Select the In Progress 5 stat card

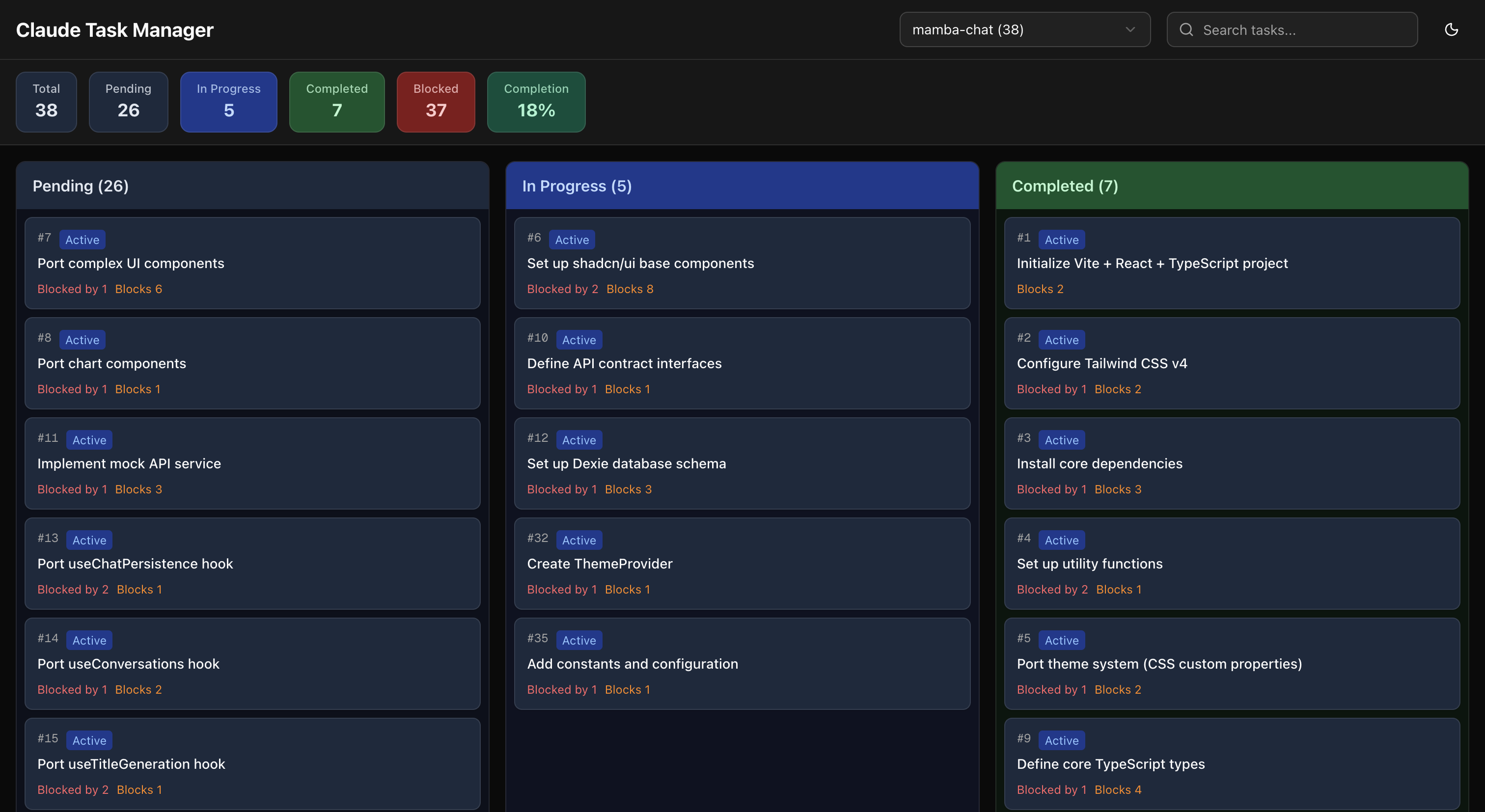228,102
